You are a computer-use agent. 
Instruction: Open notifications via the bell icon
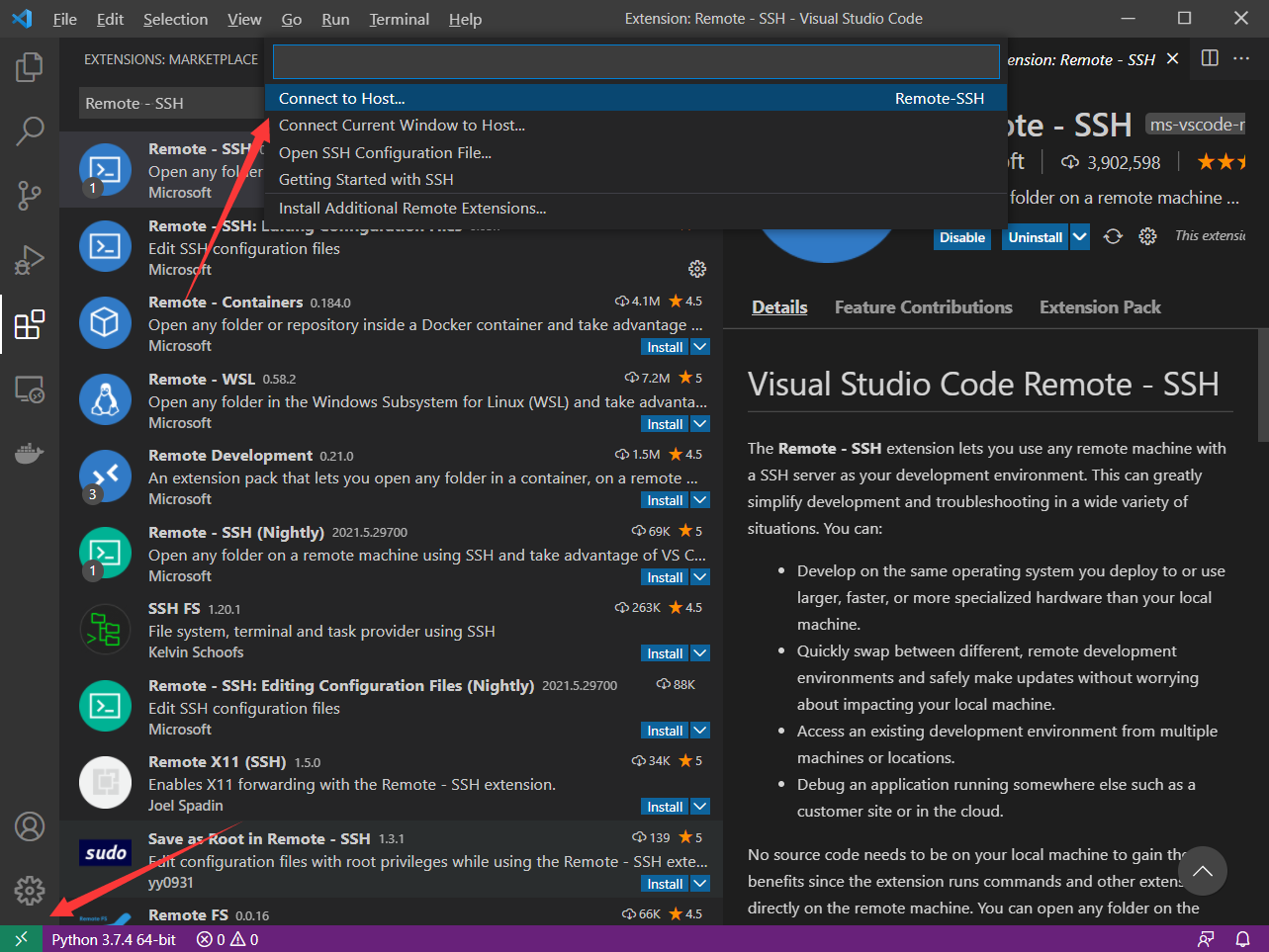(1243, 938)
